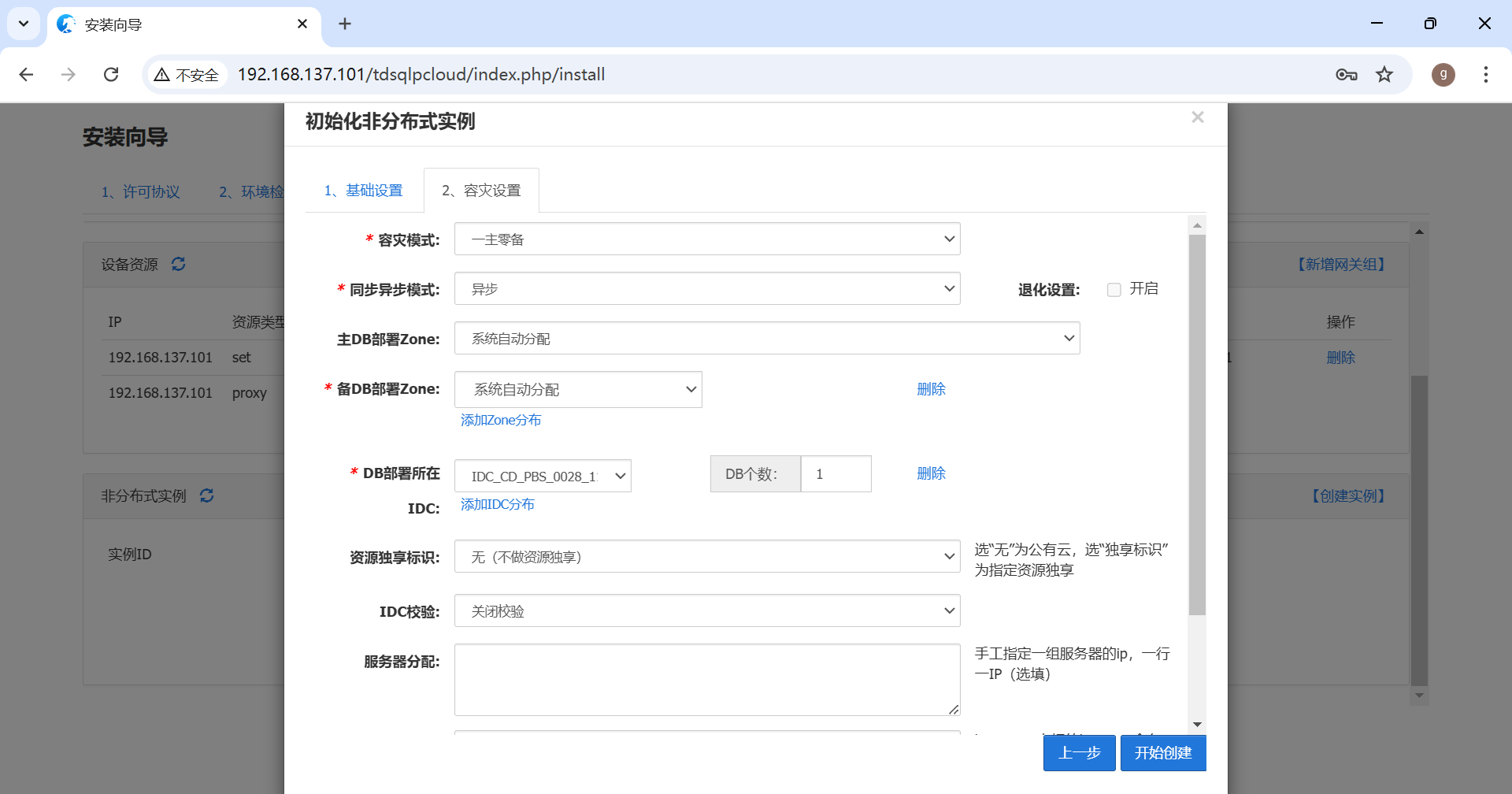Click the 不安全 site security indicator
The height and width of the screenshot is (794, 1512).
(x=187, y=75)
